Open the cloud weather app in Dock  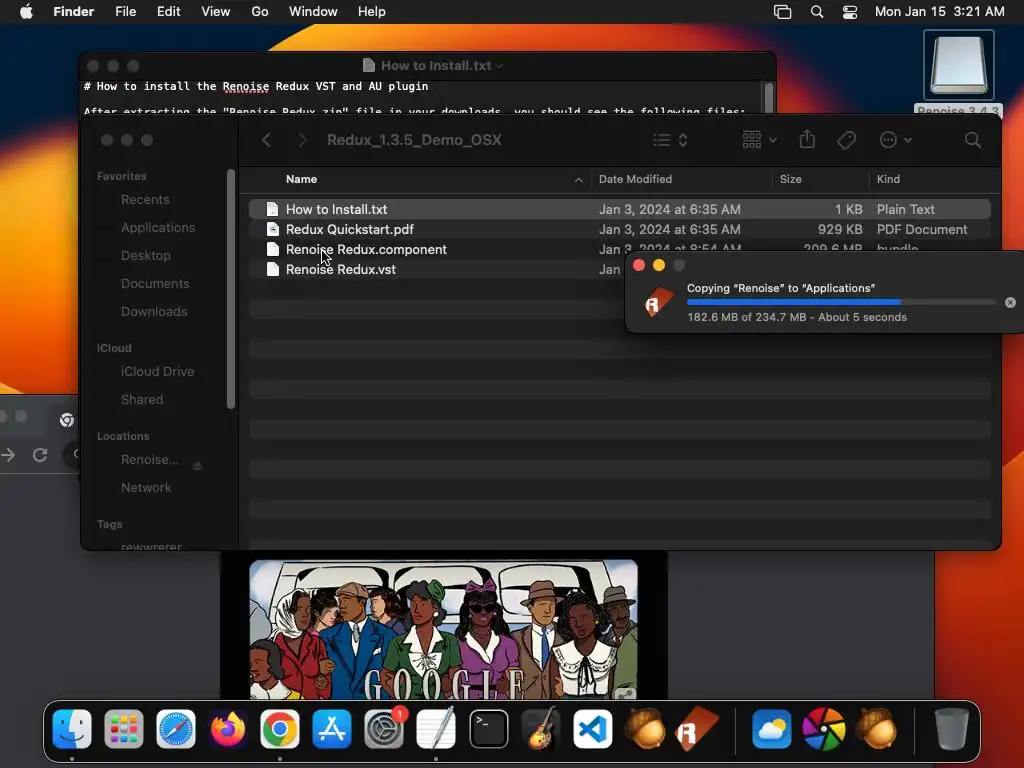pyautogui.click(x=771, y=729)
